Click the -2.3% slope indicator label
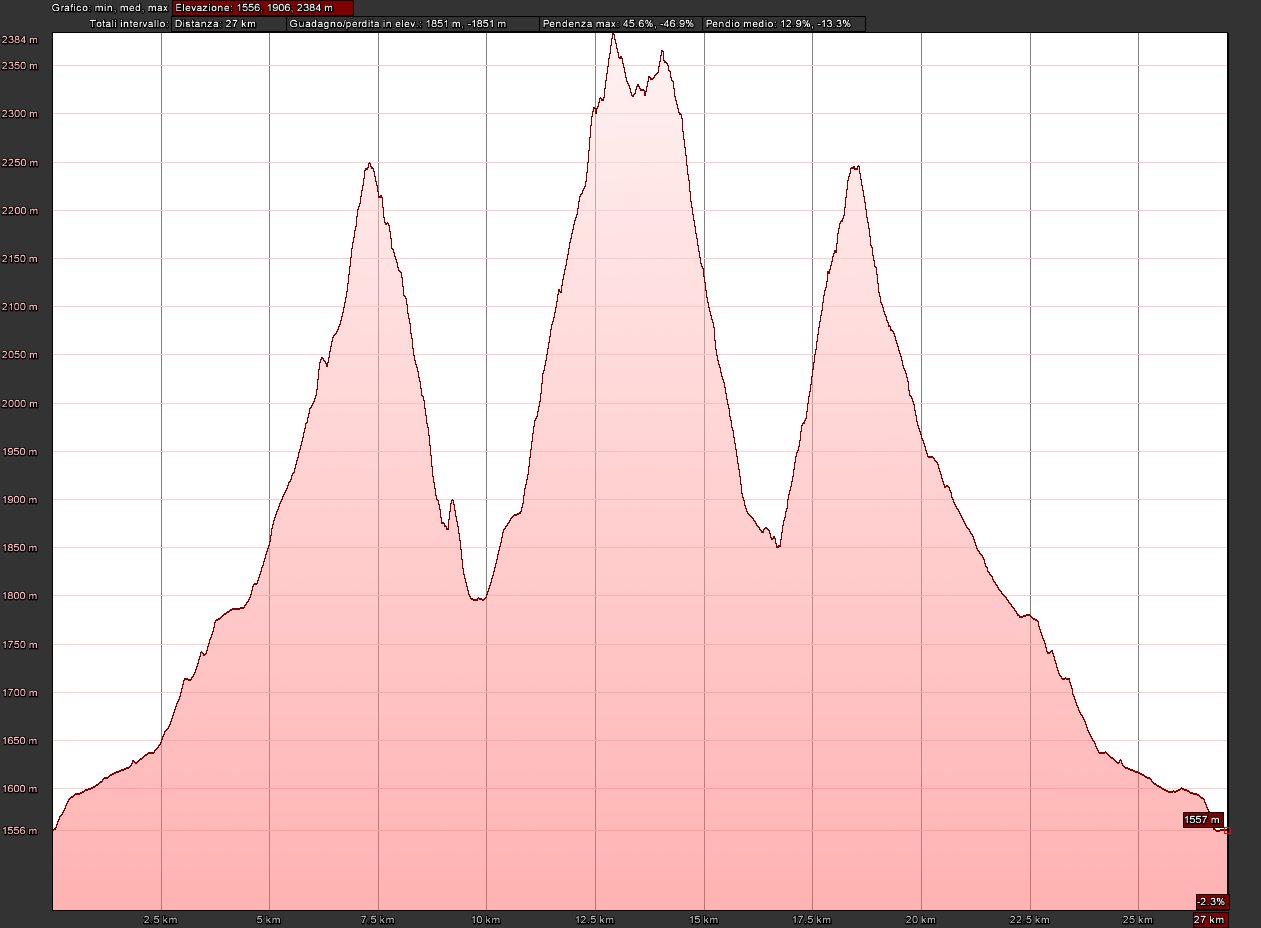Screen dimensions: 1261x928 tap(1210, 900)
